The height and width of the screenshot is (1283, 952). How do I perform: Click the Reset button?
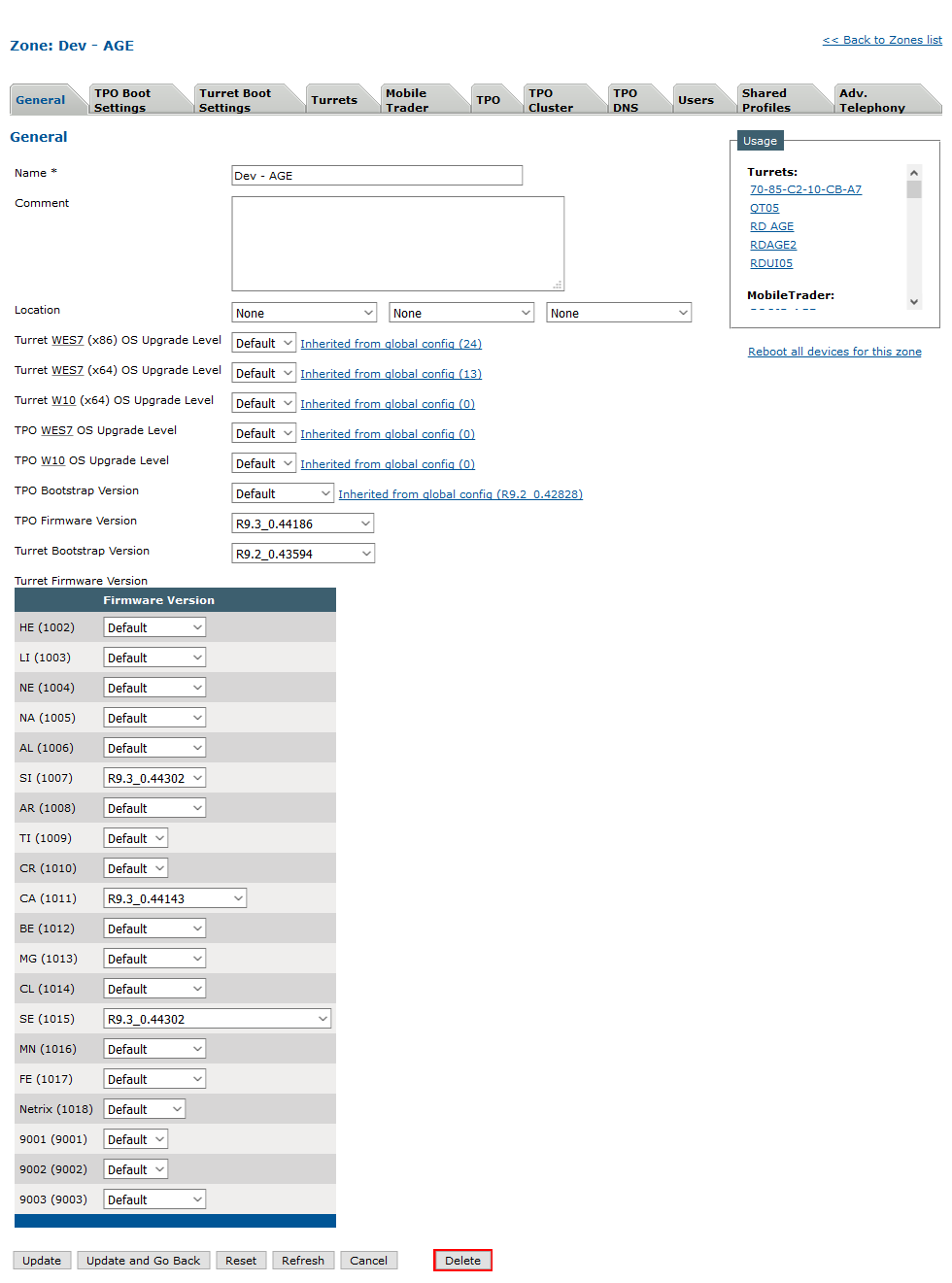tap(241, 1261)
